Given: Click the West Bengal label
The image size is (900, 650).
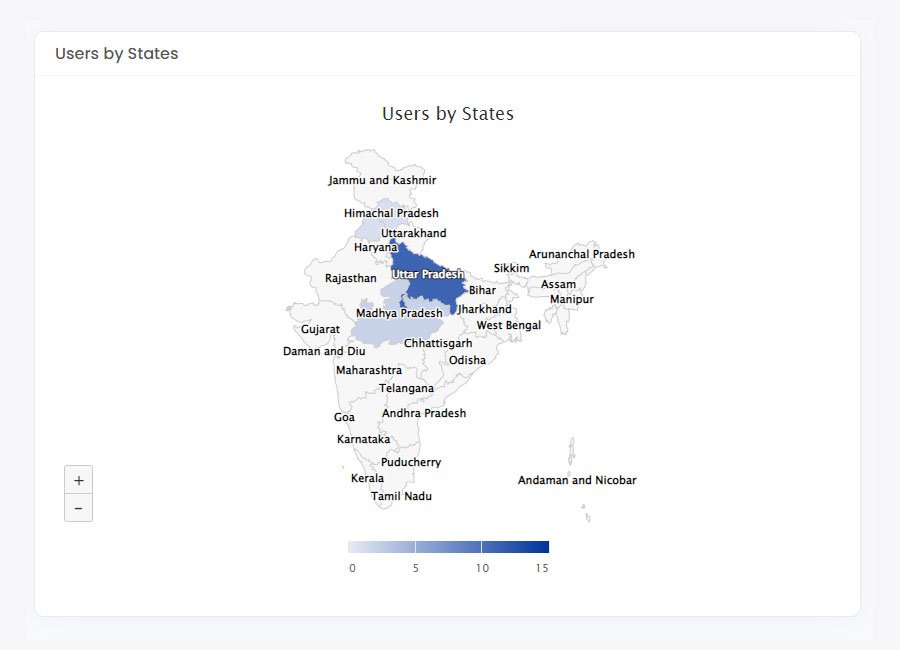Looking at the screenshot, I should click(x=508, y=325).
